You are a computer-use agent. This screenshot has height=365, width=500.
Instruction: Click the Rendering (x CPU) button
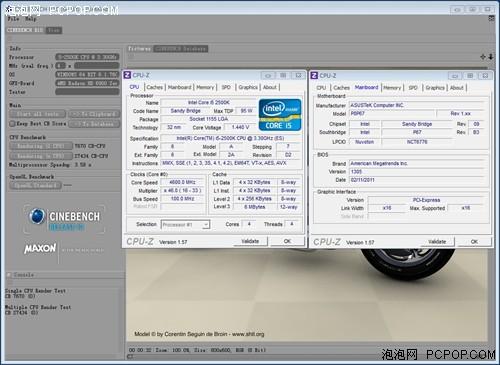[x=41, y=156]
